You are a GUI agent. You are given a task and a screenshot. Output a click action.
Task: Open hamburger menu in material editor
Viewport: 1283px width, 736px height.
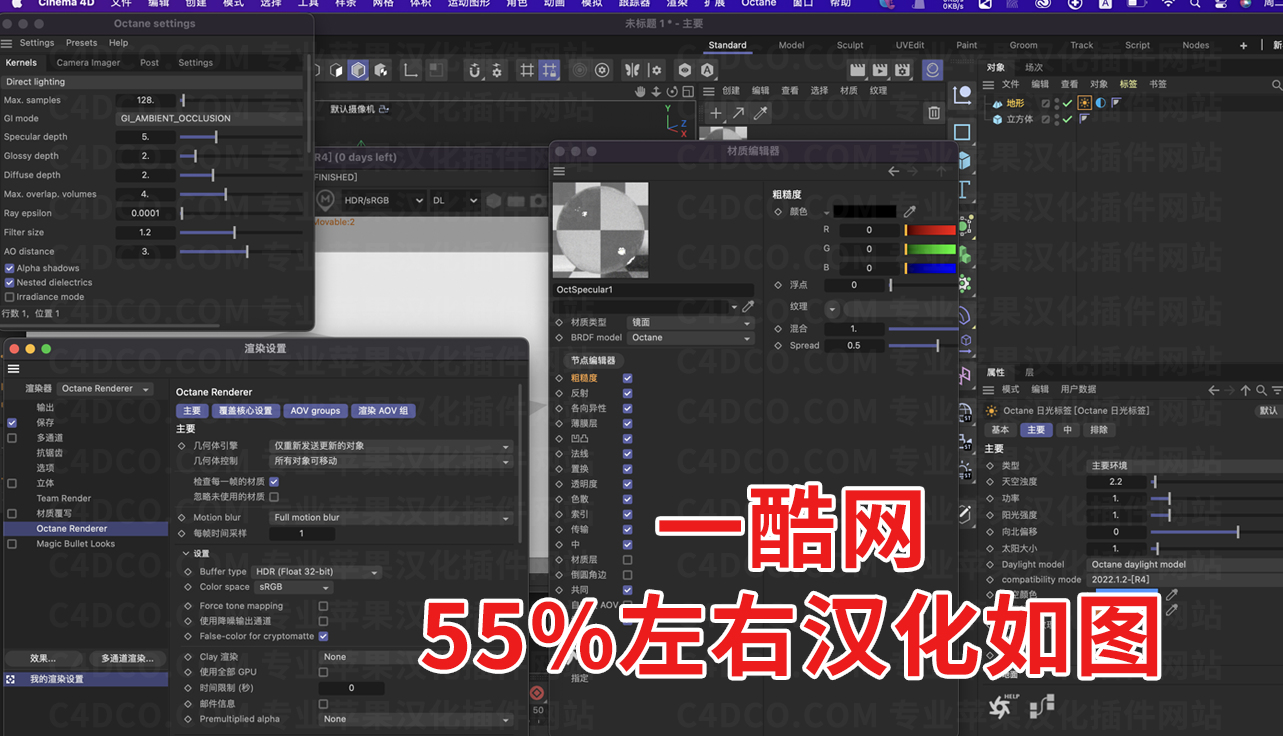pyautogui.click(x=559, y=171)
